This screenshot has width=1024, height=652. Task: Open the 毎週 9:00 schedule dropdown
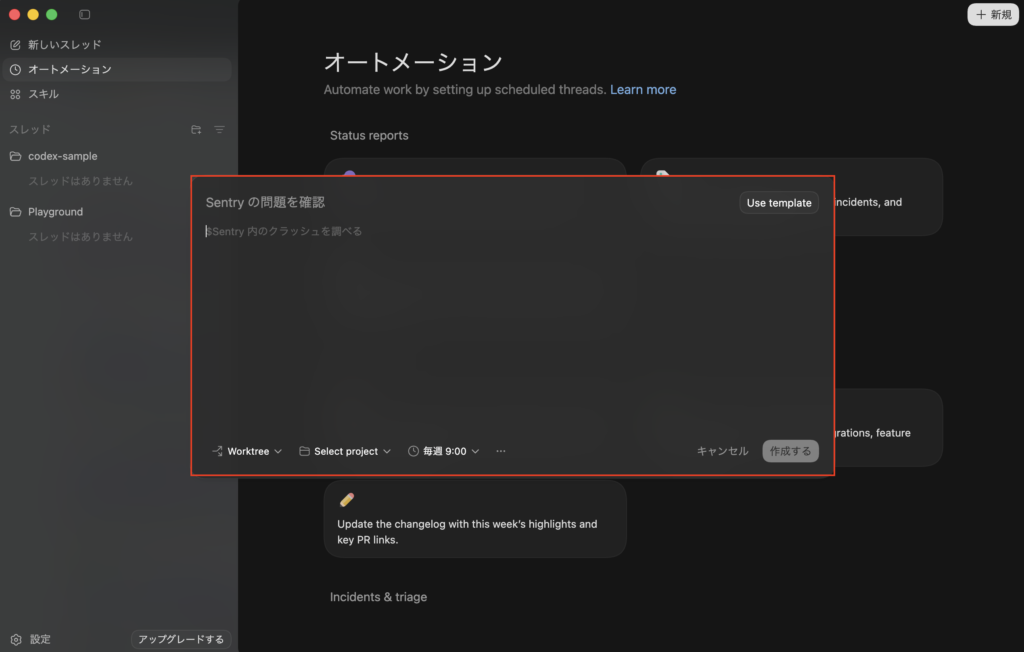tap(444, 451)
